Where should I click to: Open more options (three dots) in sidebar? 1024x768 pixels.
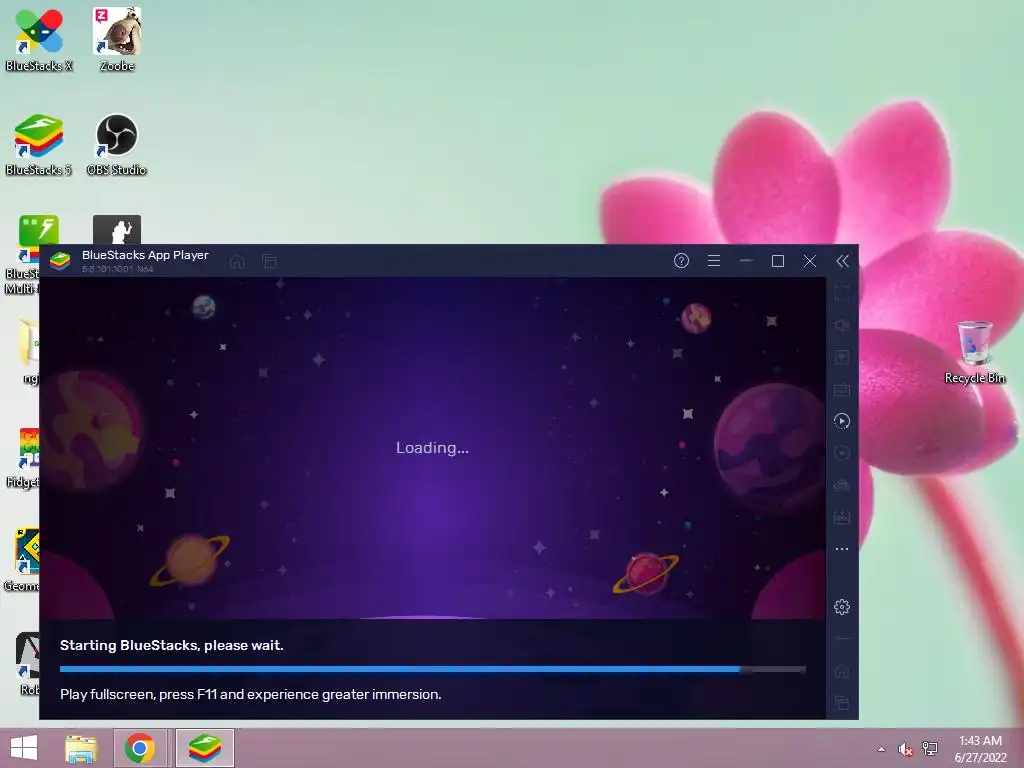click(x=842, y=549)
